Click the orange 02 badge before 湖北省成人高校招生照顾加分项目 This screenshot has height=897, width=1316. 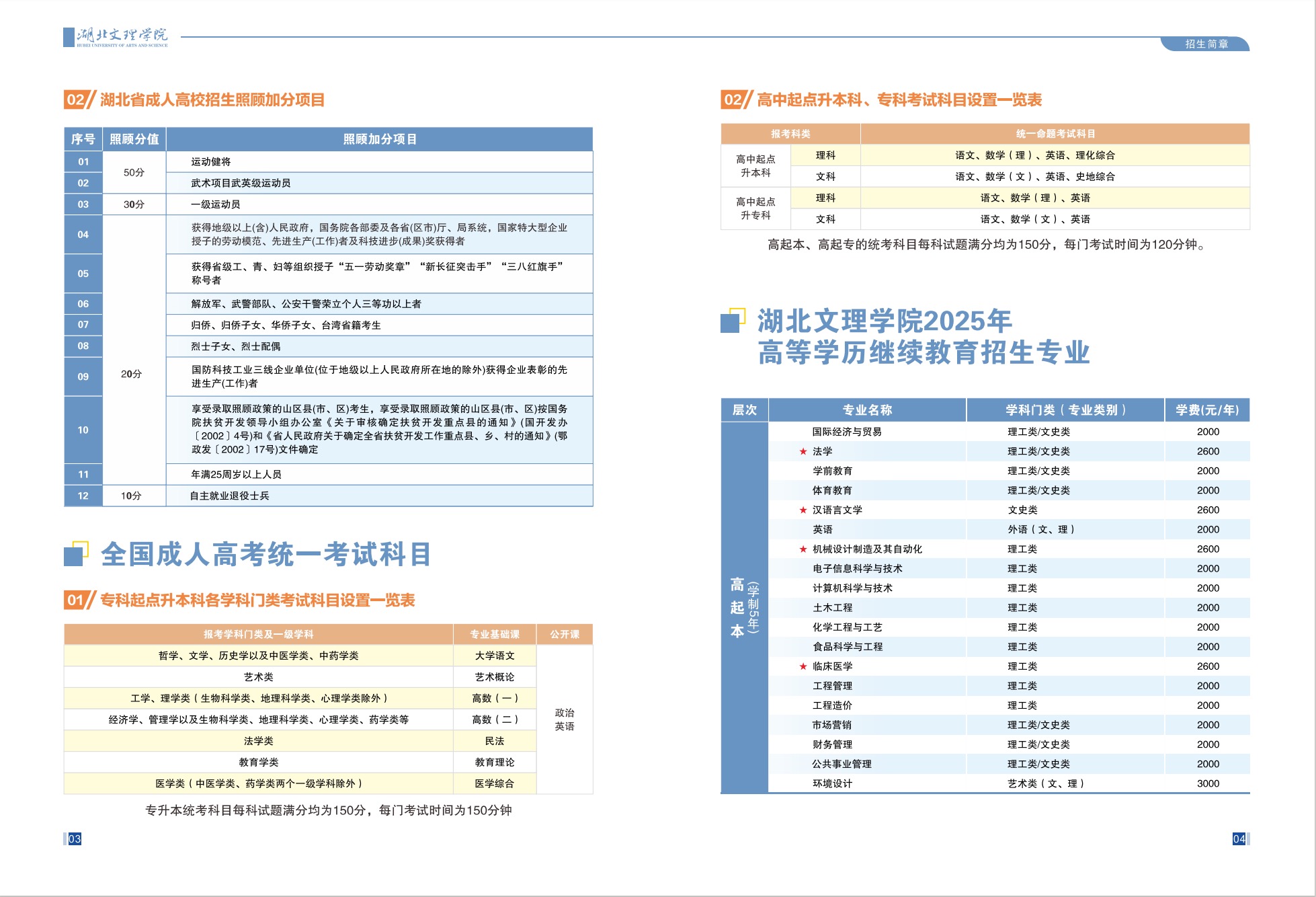(79, 100)
